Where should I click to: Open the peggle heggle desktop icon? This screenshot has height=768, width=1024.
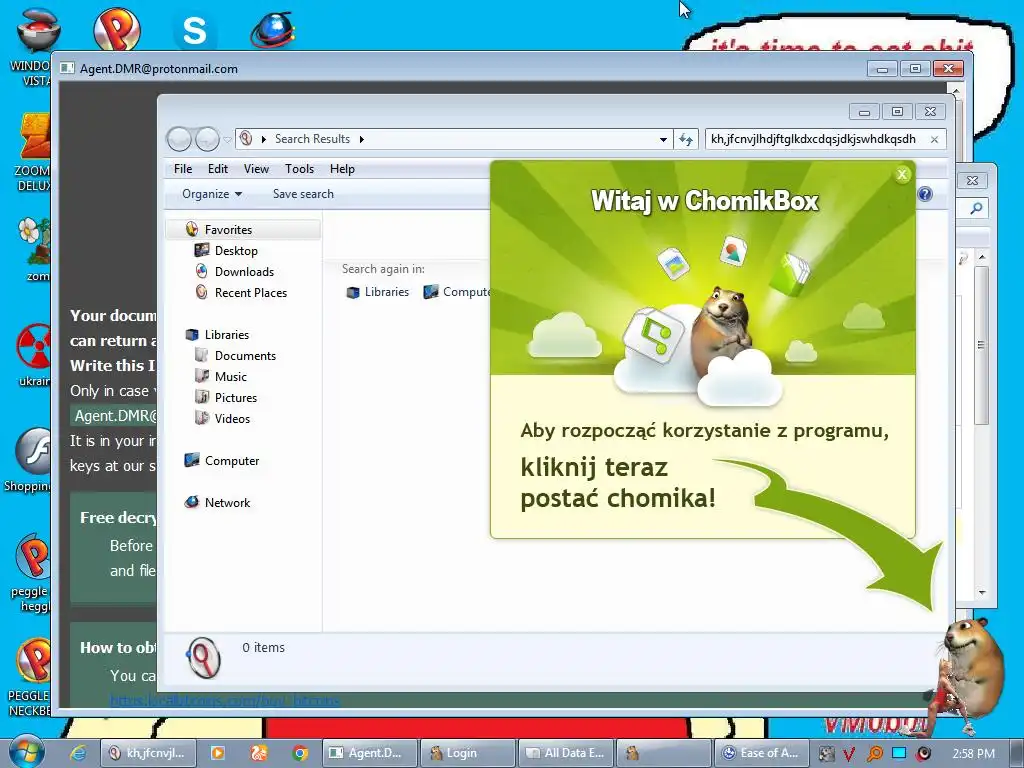(31, 573)
